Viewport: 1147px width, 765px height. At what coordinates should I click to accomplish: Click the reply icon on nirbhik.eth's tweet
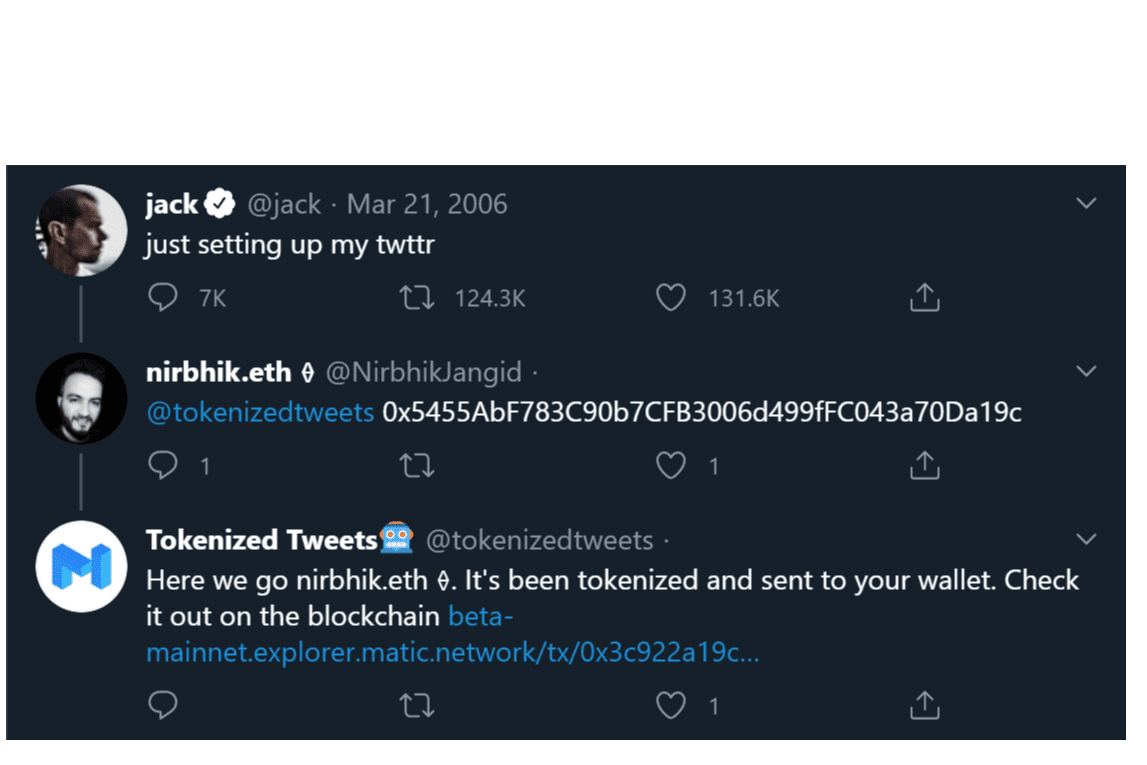click(x=162, y=465)
